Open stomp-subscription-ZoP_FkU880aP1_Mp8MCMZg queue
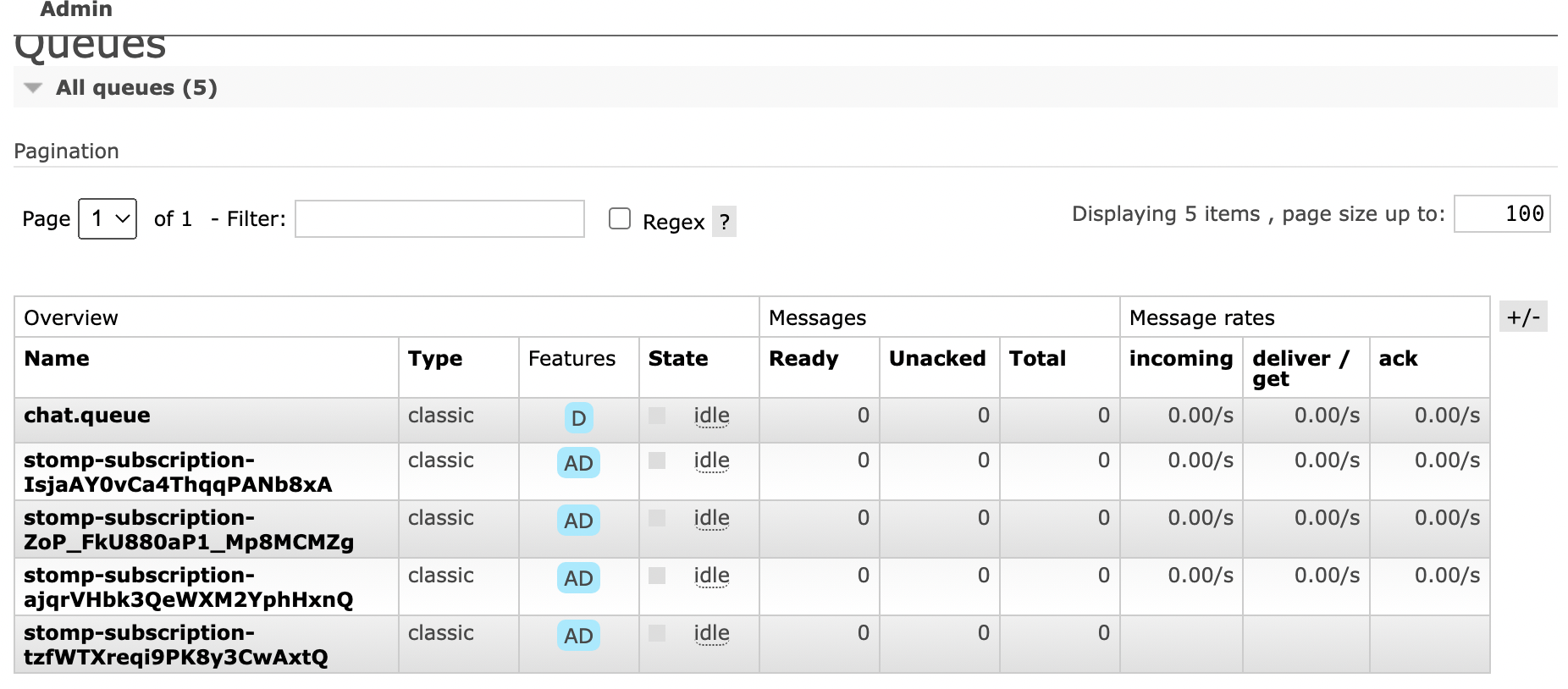This screenshot has width=1568, height=689. [189, 530]
